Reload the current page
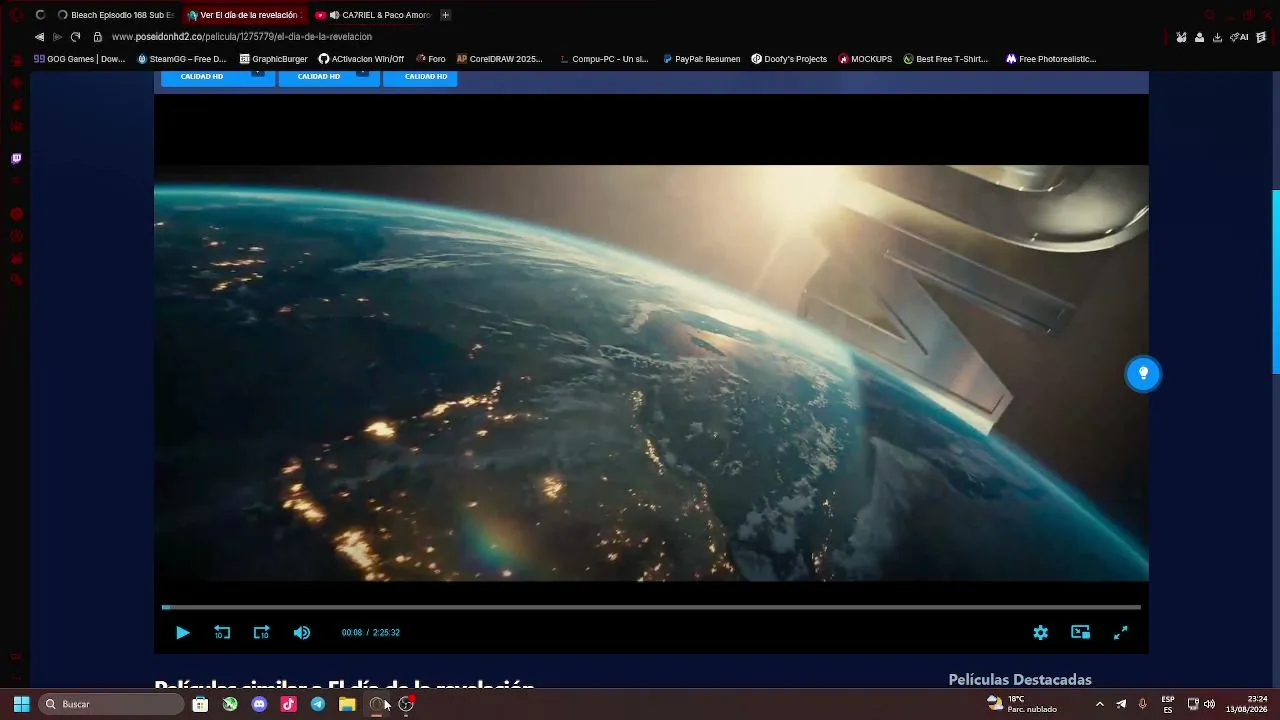The width and height of the screenshot is (1280, 720). (x=75, y=37)
